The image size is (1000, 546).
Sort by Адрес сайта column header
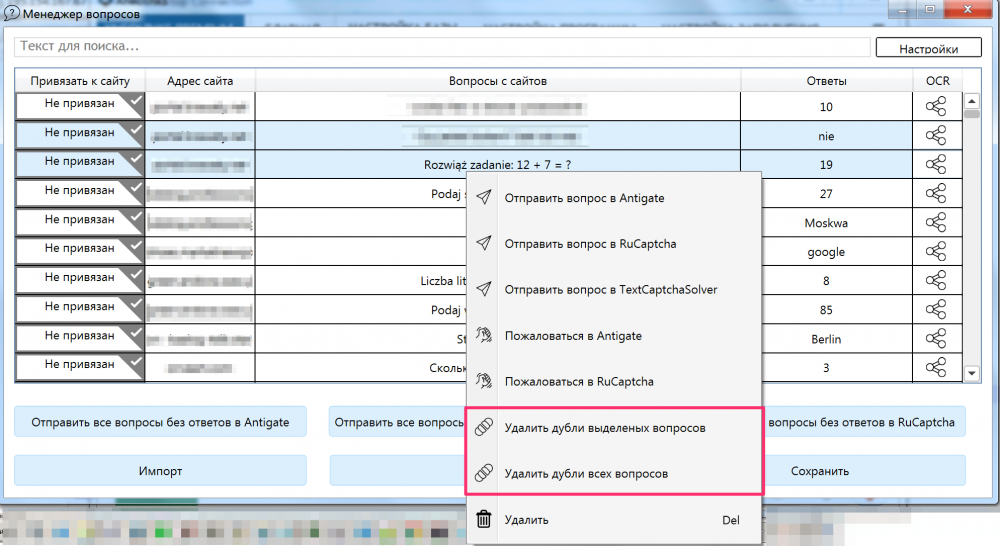coord(200,81)
